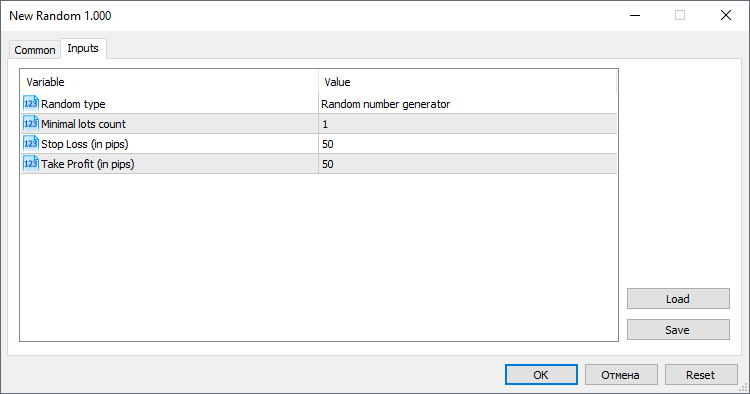This screenshot has height=394, width=750.
Task: Click the Value column header
Action: pos(467,82)
